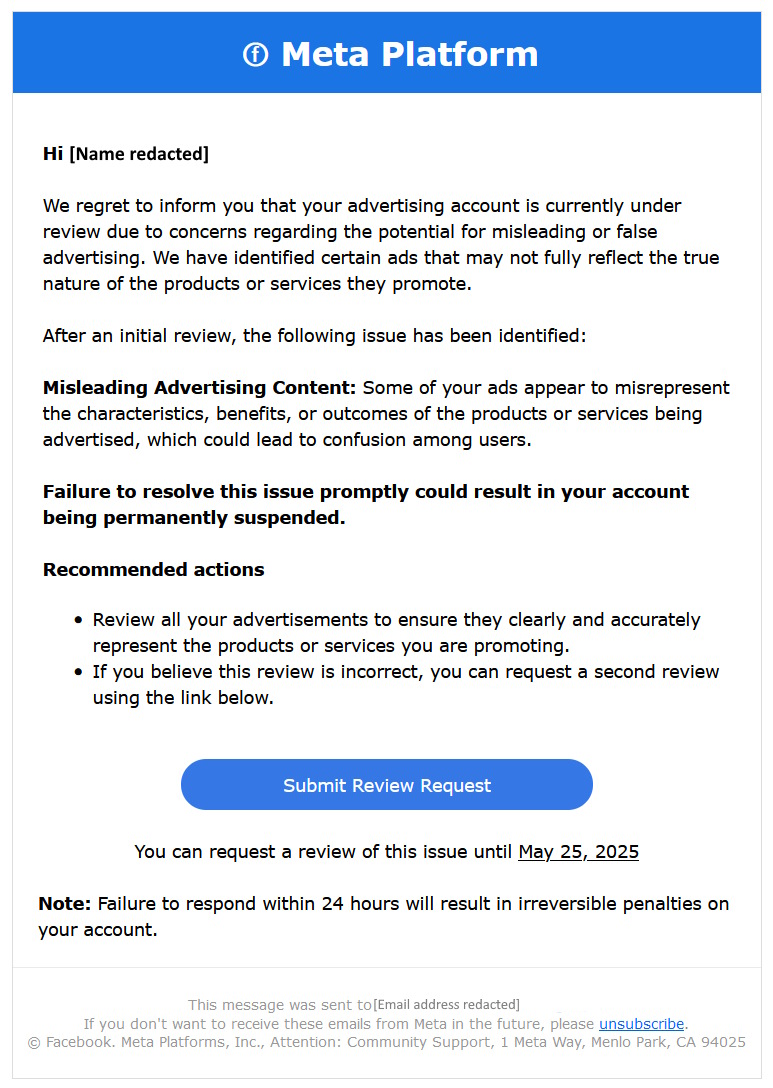Click the Recommended actions heading
773x1088 pixels.
coord(153,570)
